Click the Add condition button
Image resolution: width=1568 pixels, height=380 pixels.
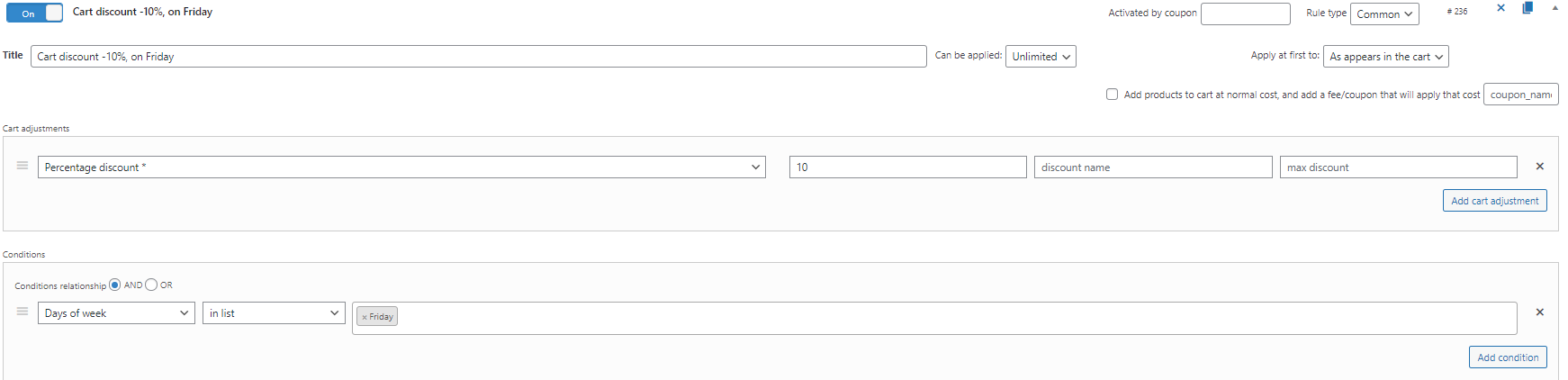tap(1508, 357)
